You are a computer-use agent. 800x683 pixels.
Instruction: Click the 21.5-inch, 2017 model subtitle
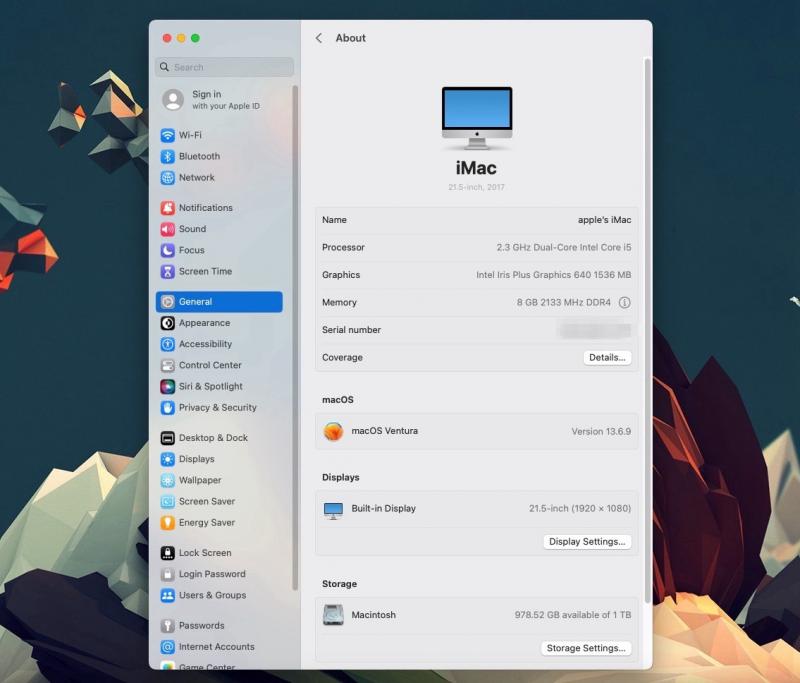point(477,187)
